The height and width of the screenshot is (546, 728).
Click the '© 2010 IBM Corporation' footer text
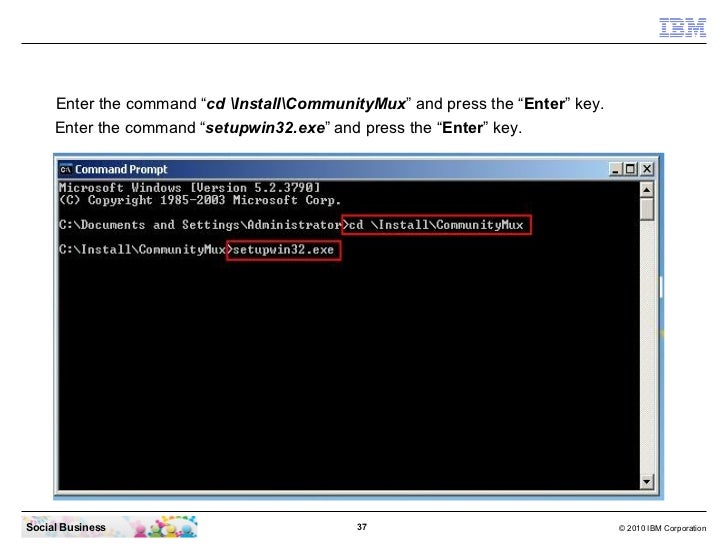662,528
